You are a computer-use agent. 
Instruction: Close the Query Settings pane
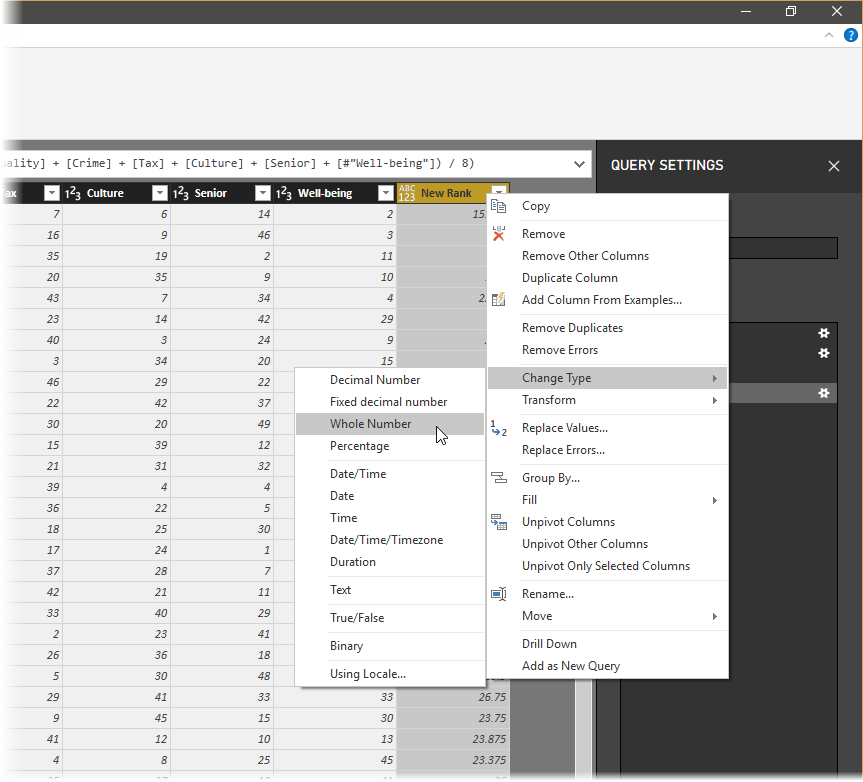pos(834,166)
